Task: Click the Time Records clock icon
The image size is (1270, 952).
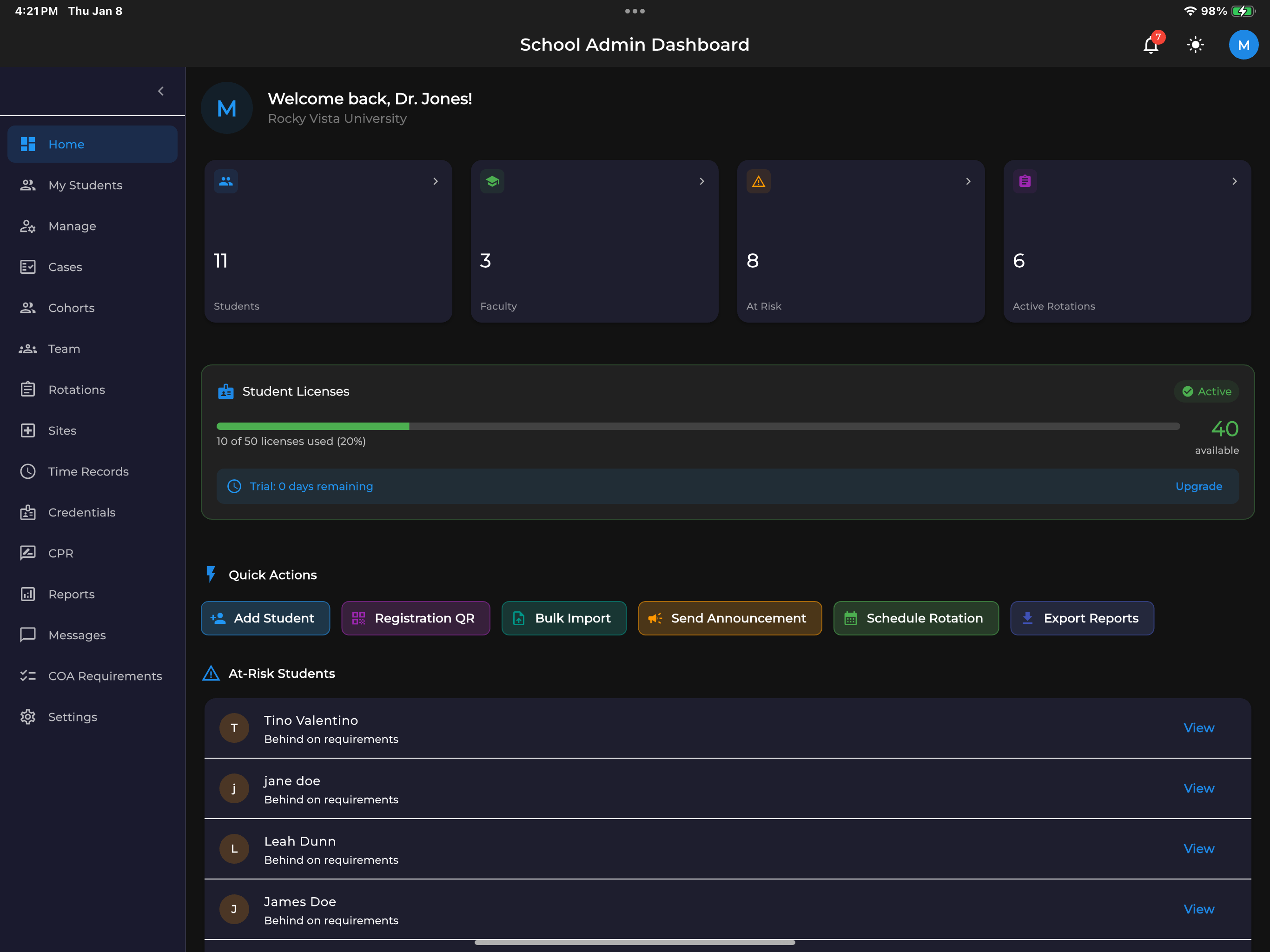Action: click(x=27, y=471)
